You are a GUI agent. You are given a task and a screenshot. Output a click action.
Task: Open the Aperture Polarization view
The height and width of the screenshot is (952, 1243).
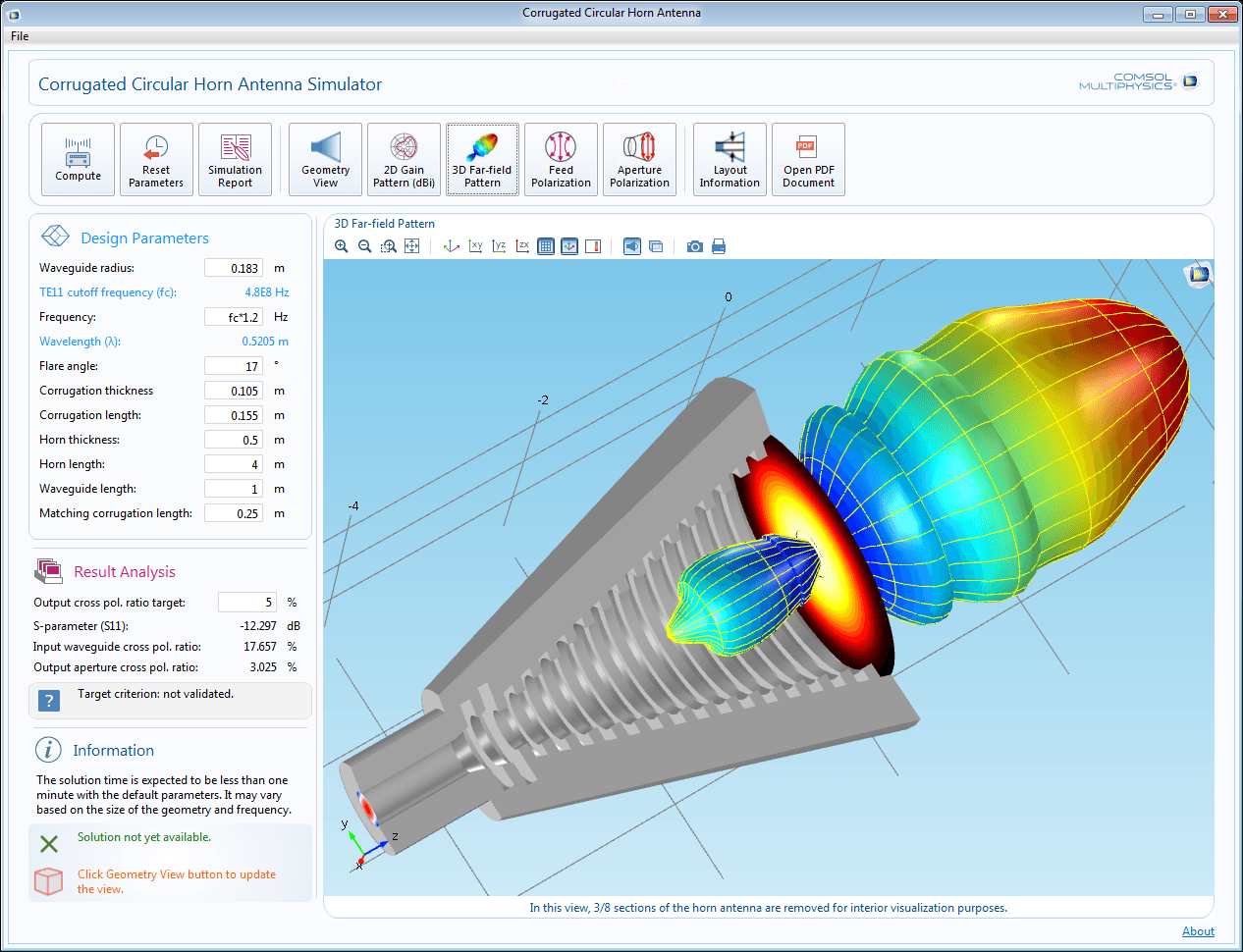[x=639, y=159]
